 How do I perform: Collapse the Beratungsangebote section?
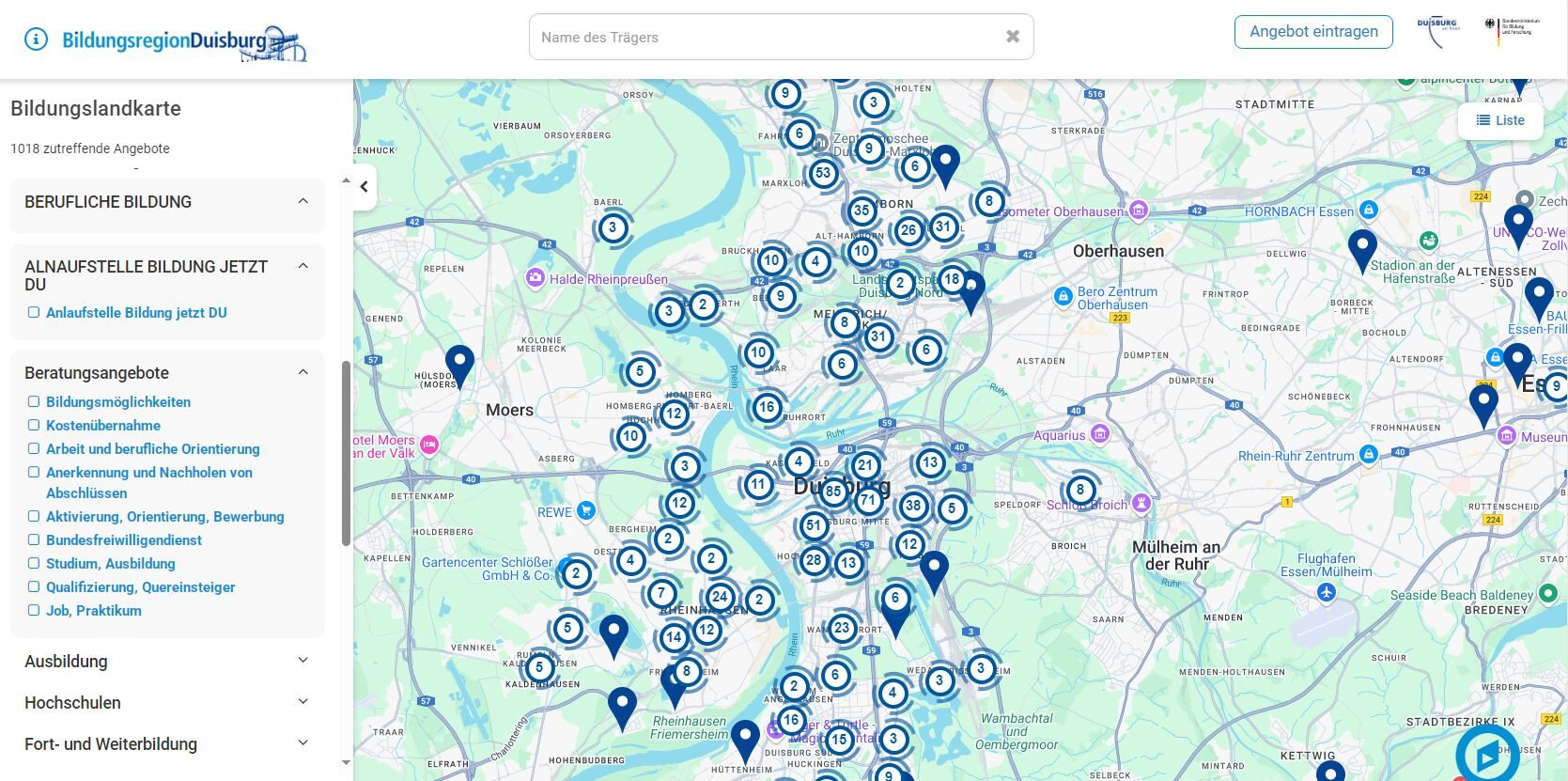pos(303,372)
